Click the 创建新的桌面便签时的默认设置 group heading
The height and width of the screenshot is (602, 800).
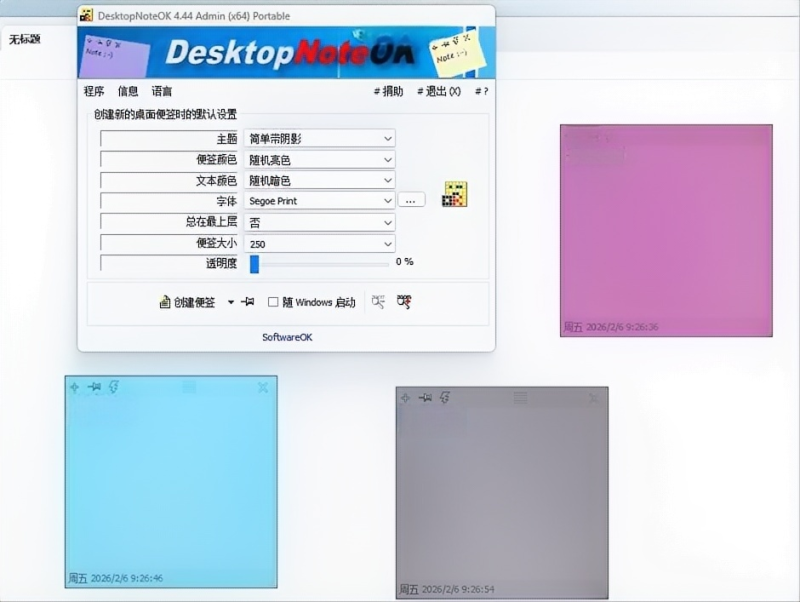pyautogui.click(x=165, y=114)
